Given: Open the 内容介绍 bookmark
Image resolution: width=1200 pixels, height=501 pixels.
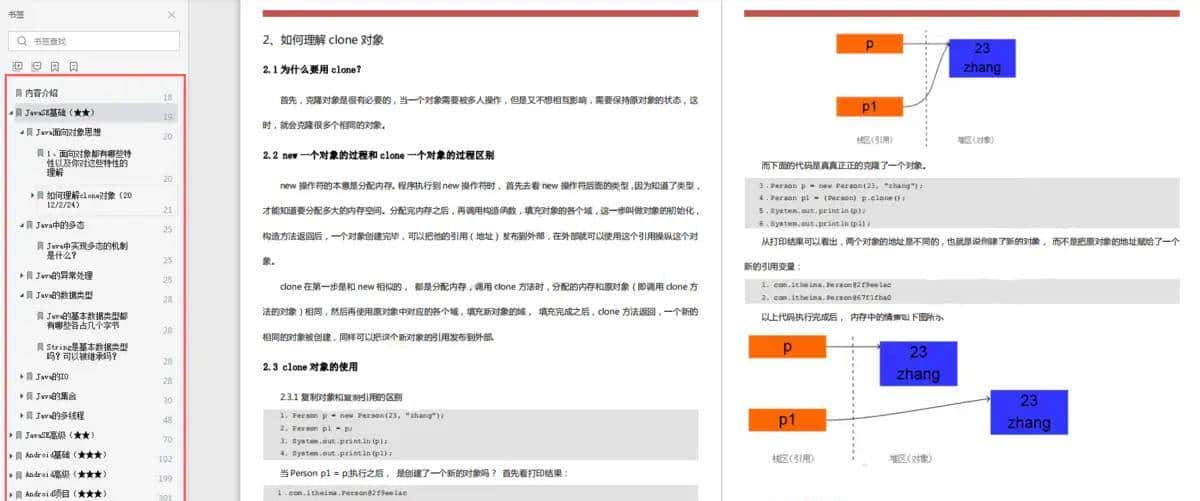Looking at the screenshot, I should [x=41, y=93].
